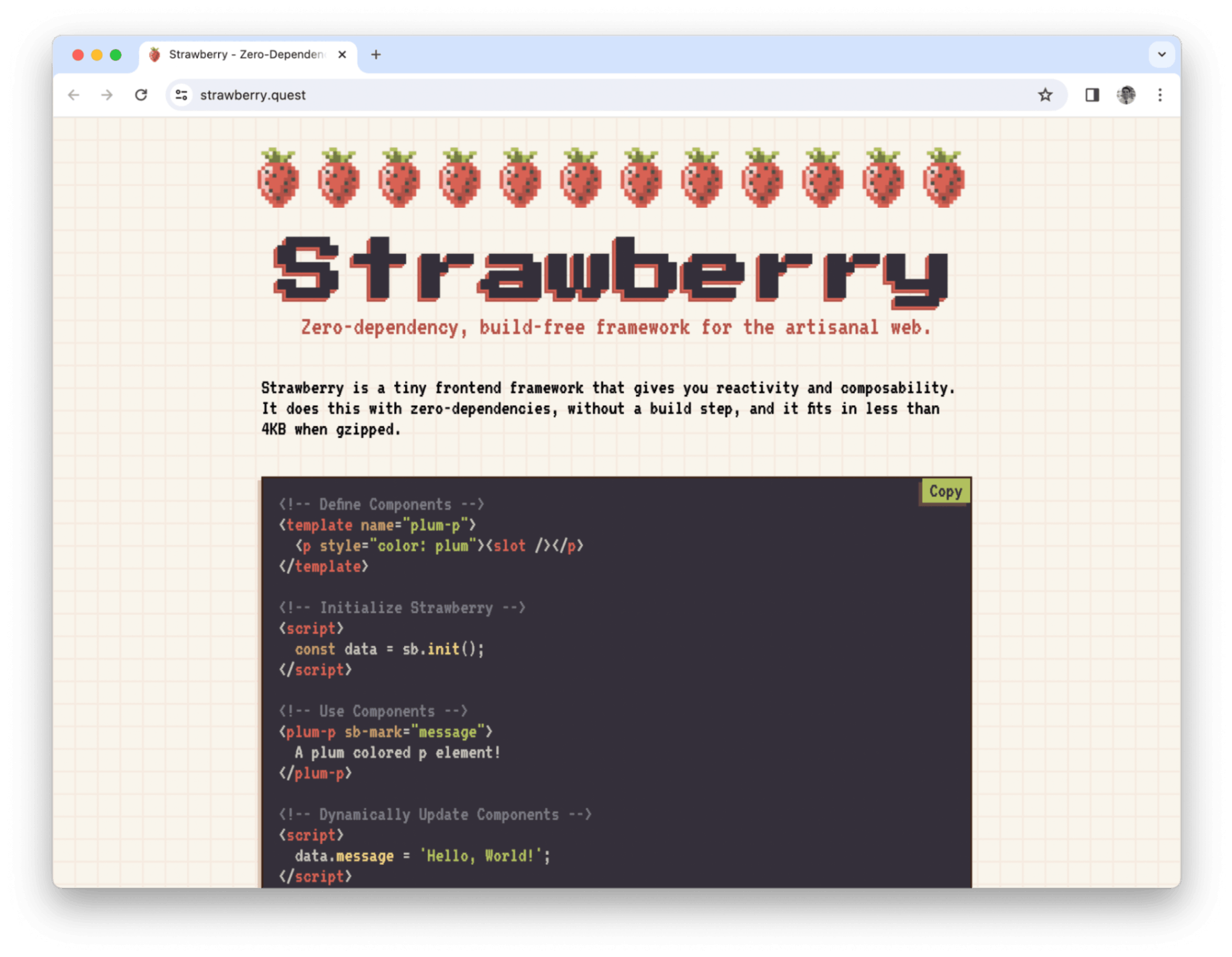Open the three-dot browser menu
The width and height of the screenshot is (1232, 957).
pyautogui.click(x=1160, y=95)
